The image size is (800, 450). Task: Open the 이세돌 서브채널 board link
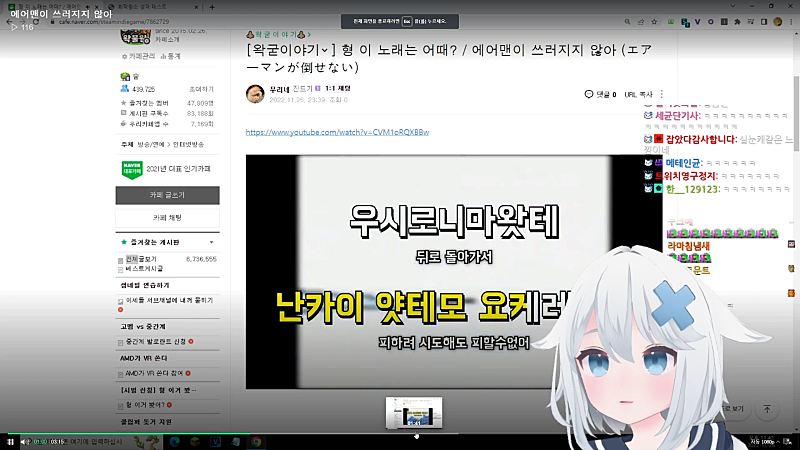169,301
